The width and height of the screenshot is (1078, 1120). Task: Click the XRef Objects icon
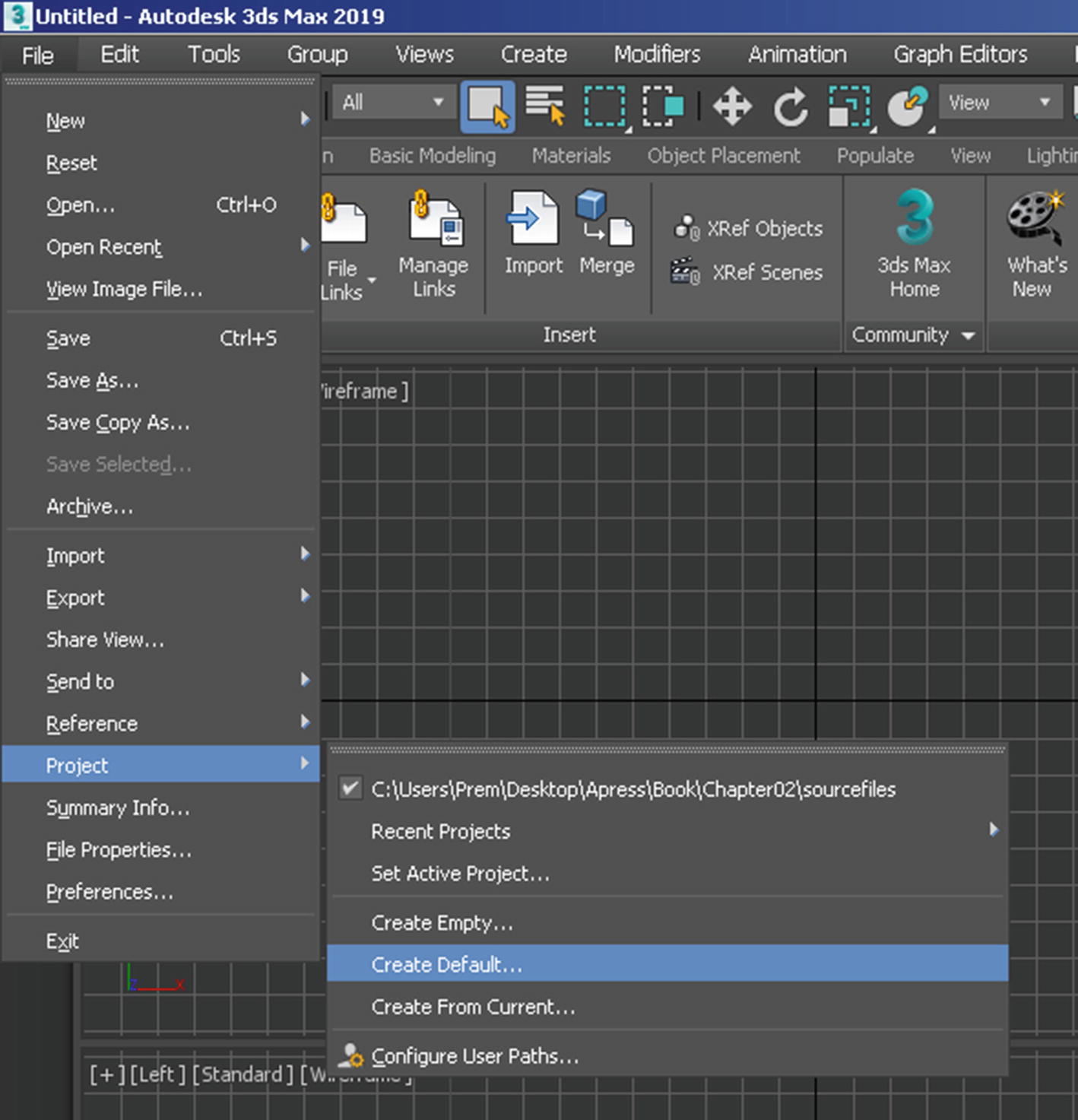(x=687, y=227)
